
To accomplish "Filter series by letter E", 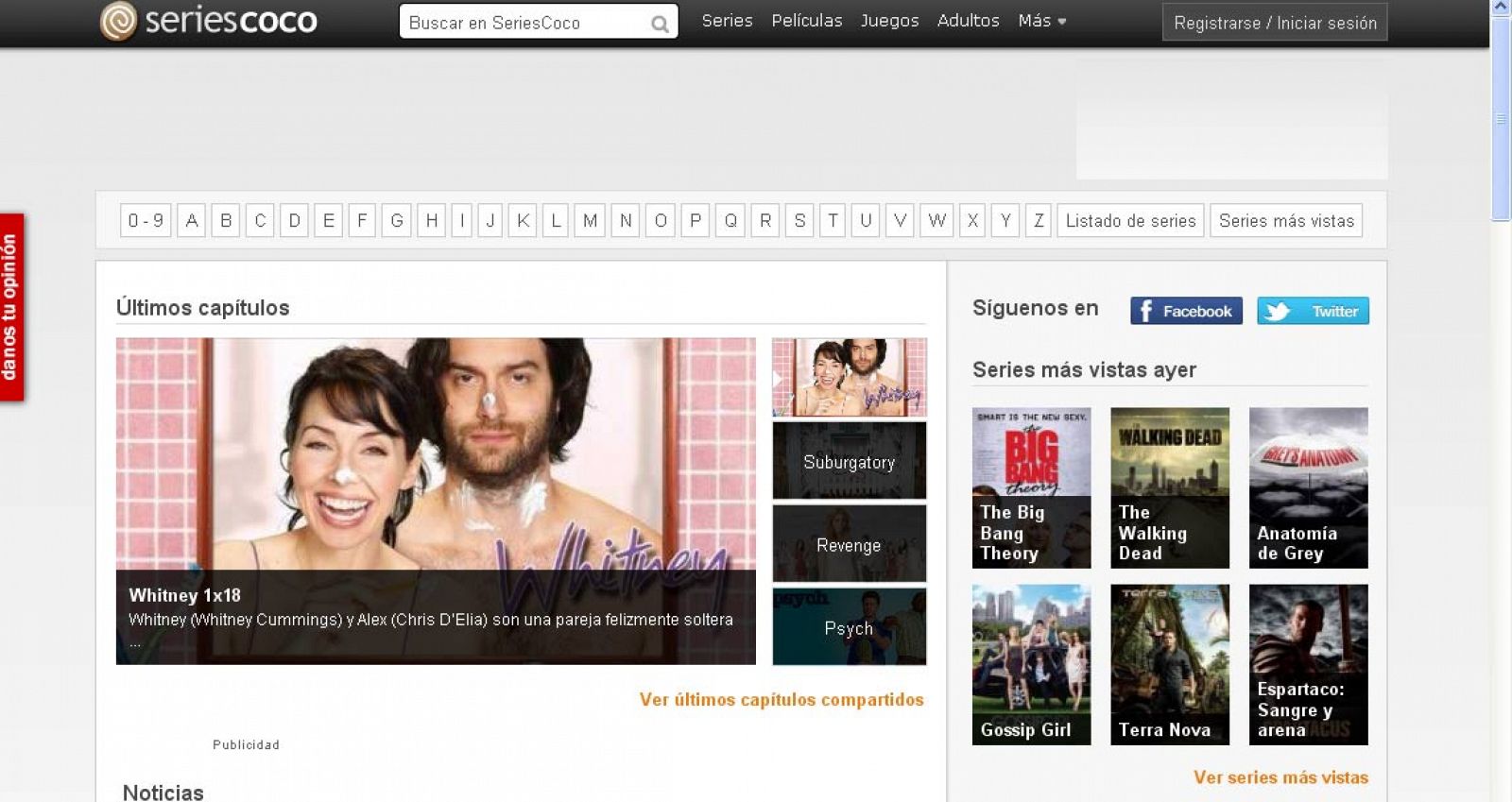I will tap(328, 221).
